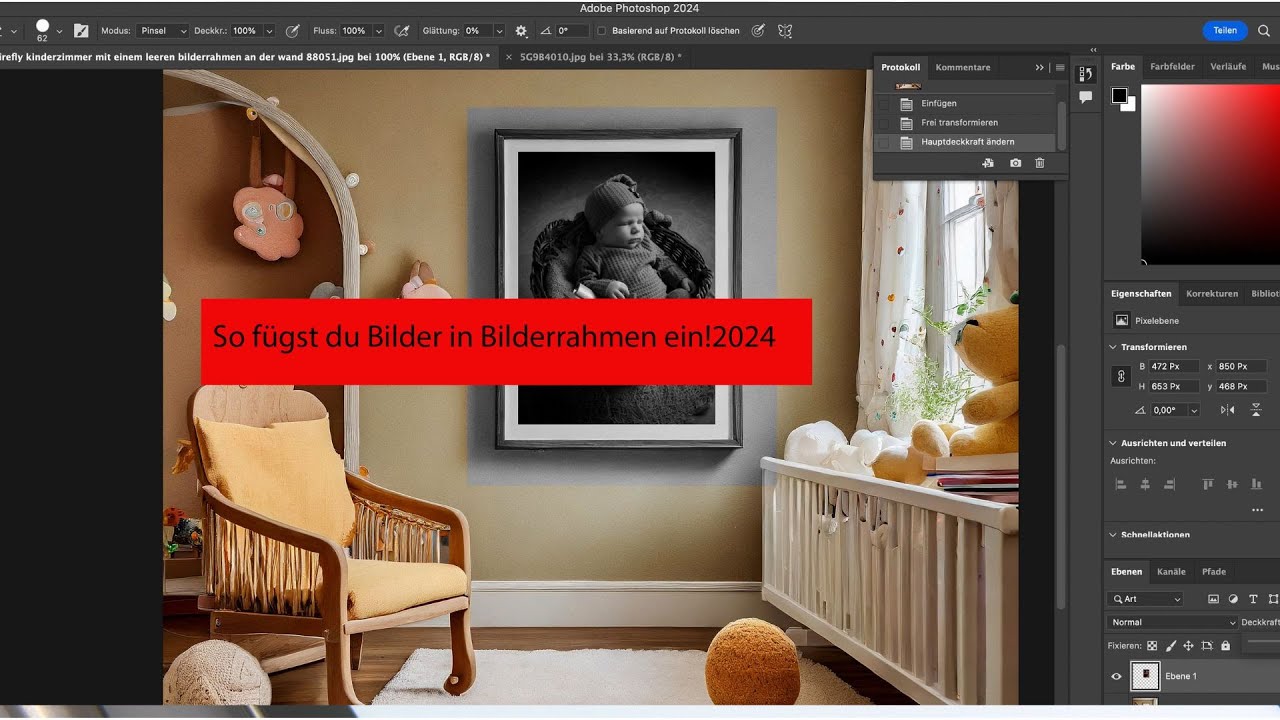Check 'Basierend auf Protokoll löschen' checkbox
The image size is (1280, 720).
[x=602, y=31]
